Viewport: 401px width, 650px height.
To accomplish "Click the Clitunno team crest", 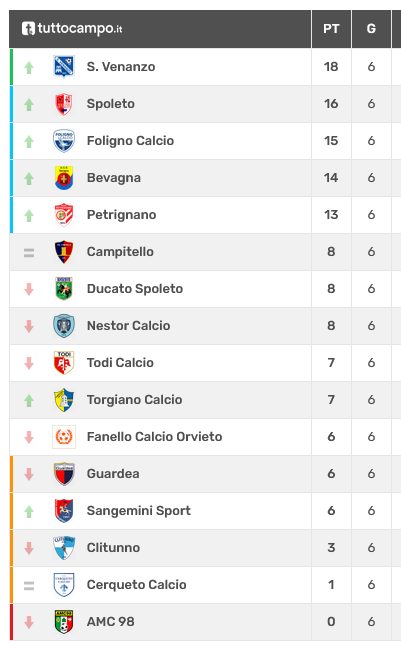I will (x=64, y=548).
